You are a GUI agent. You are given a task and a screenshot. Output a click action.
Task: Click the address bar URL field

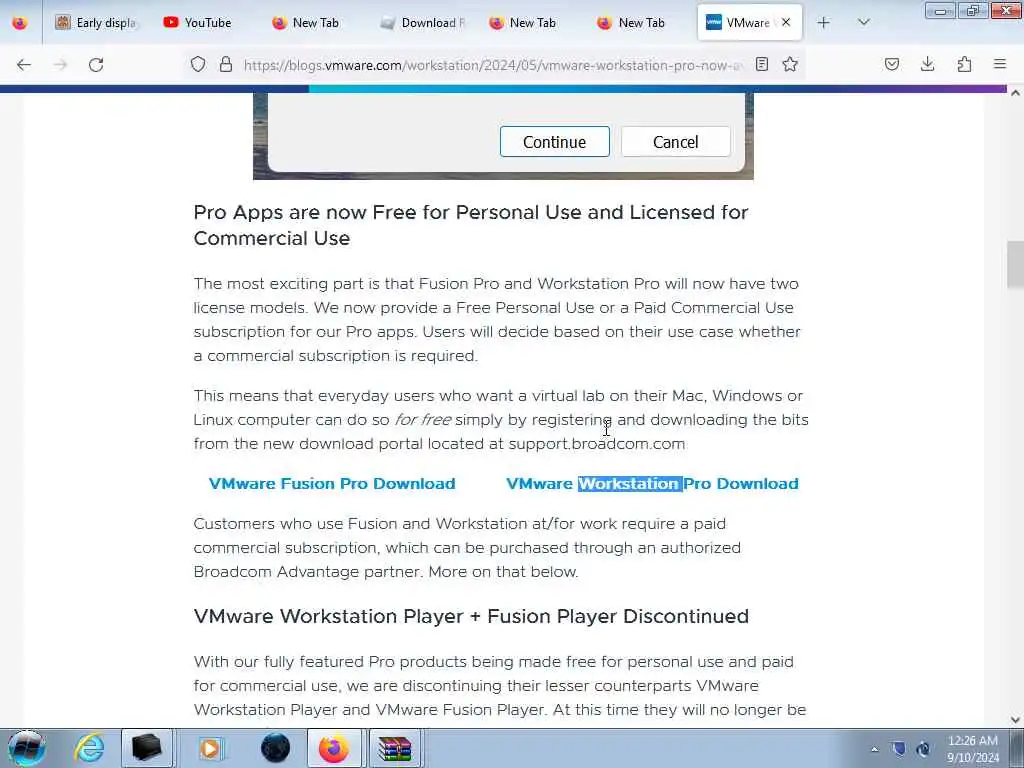pyautogui.click(x=493, y=65)
